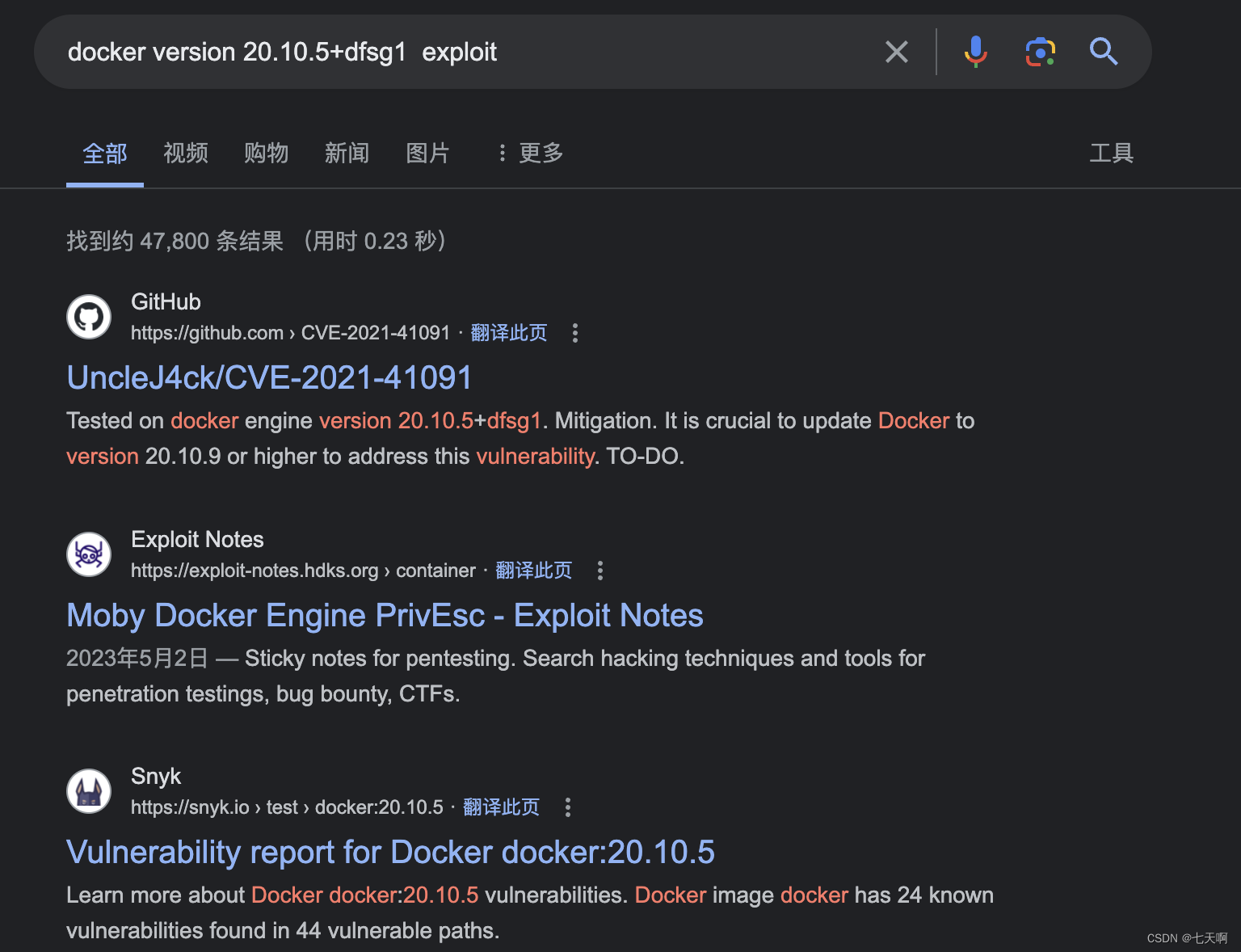Viewport: 1241px width, 952px height.
Task: Translate the Snyk result page
Action: tap(501, 807)
